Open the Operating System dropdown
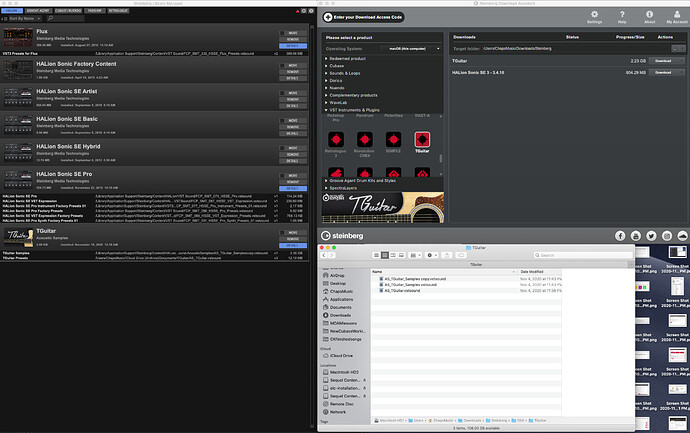This screenshot has height=433, width=690. pos(411,49)
